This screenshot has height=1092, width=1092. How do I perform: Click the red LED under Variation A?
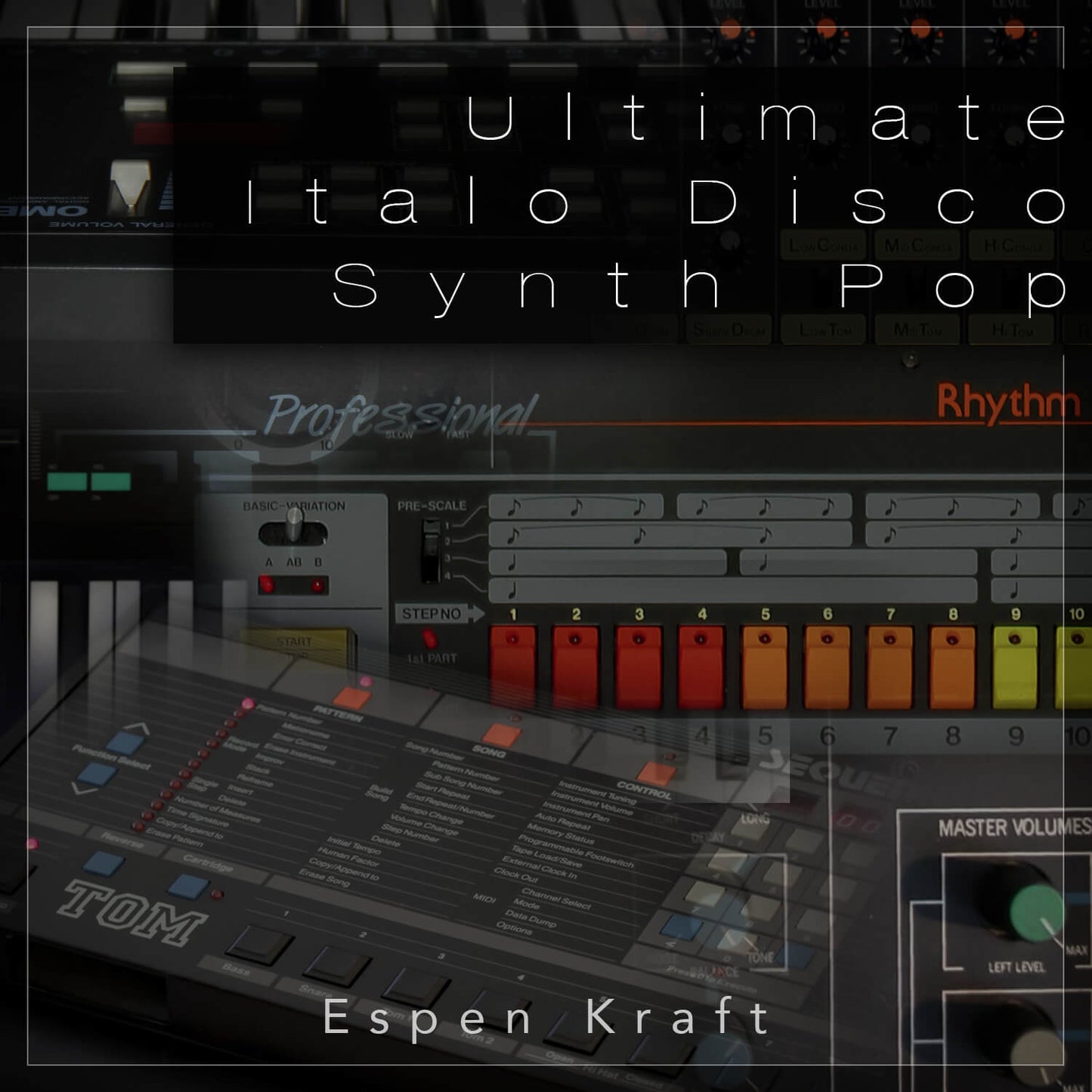tap(268, 585)
